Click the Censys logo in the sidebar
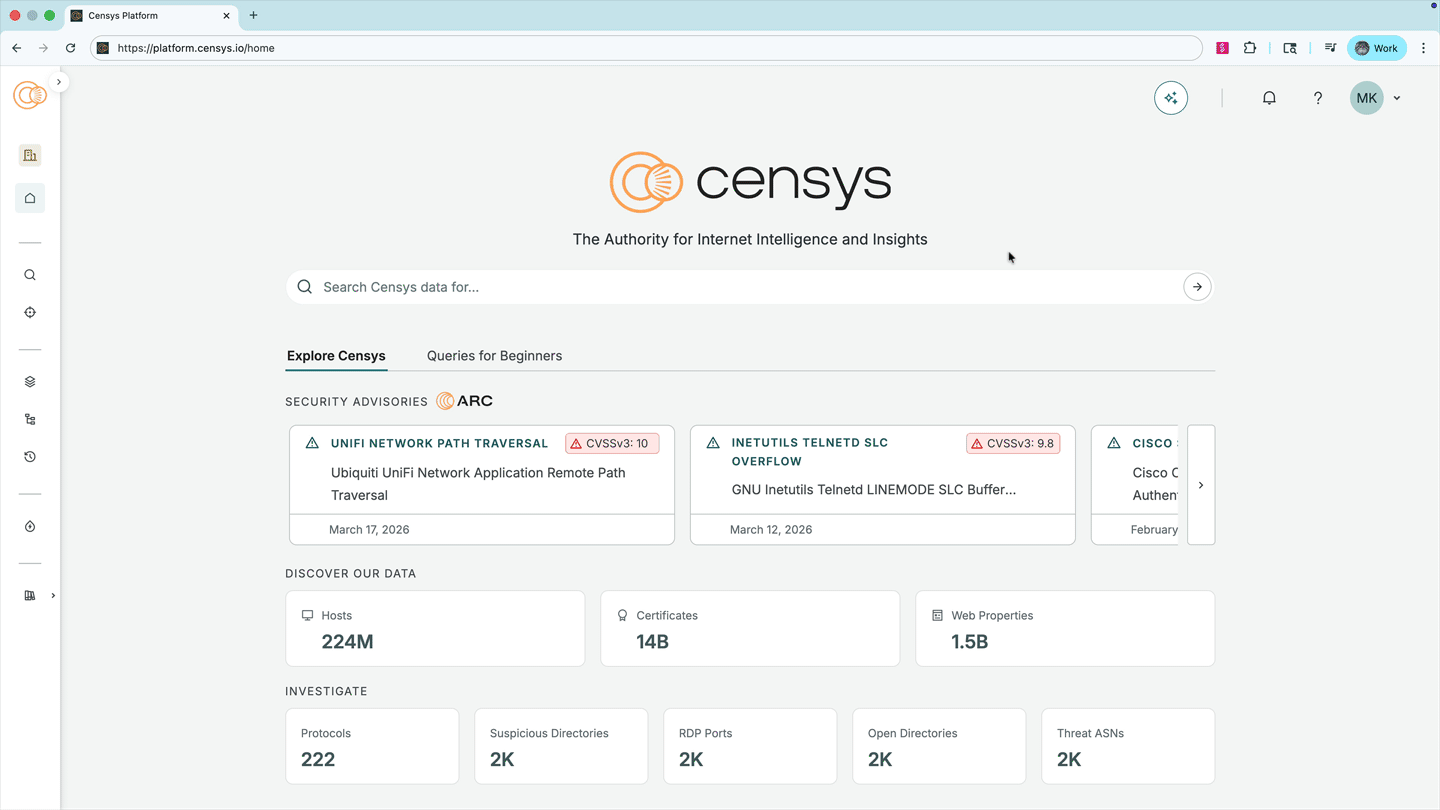 click(30, 95)
